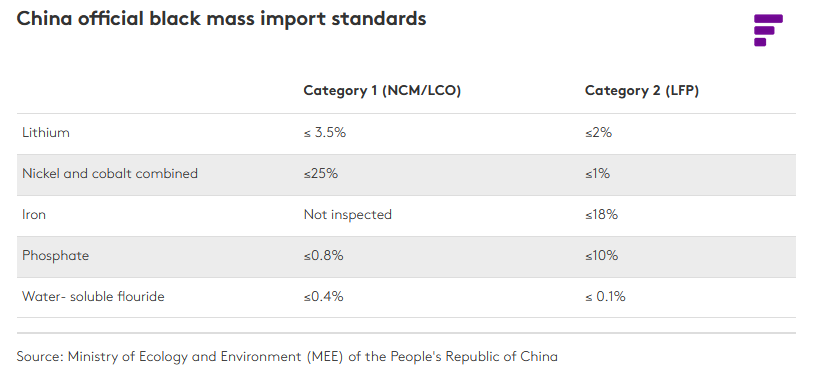Click the ≤18% iron value cell
Screen dimensions: 817x374
pos(601,215)
